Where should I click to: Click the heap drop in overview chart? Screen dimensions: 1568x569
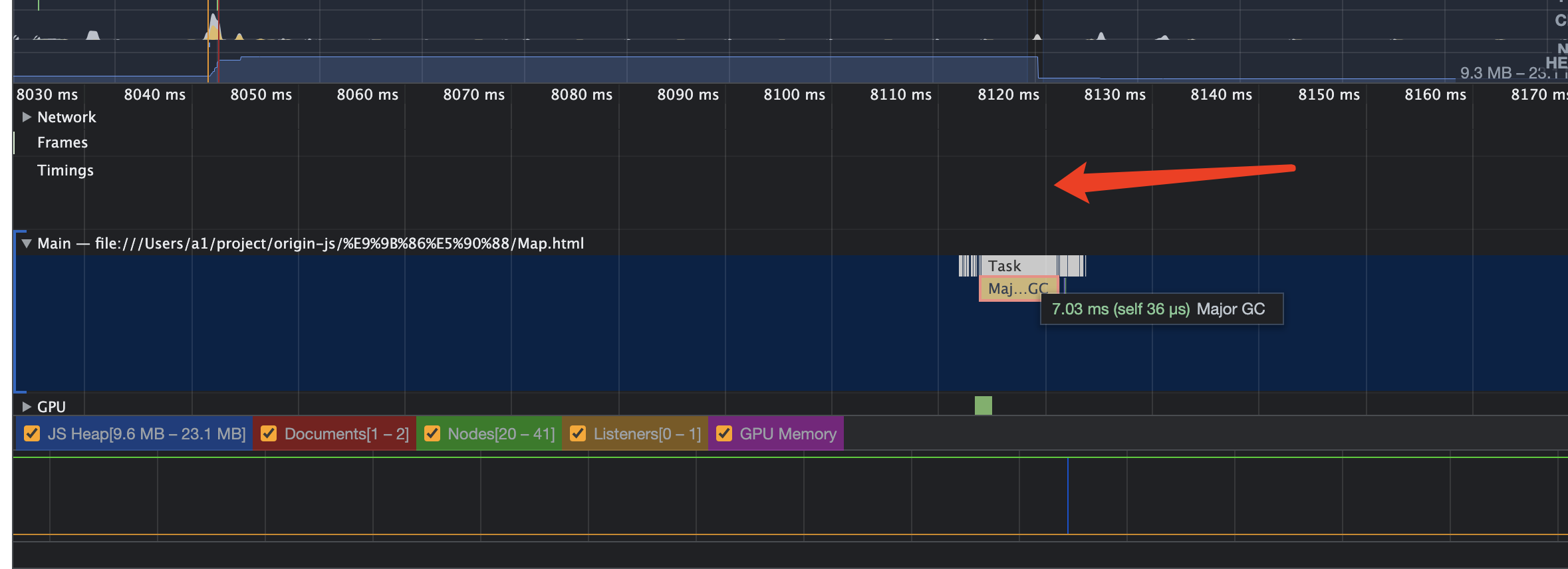1038,67
